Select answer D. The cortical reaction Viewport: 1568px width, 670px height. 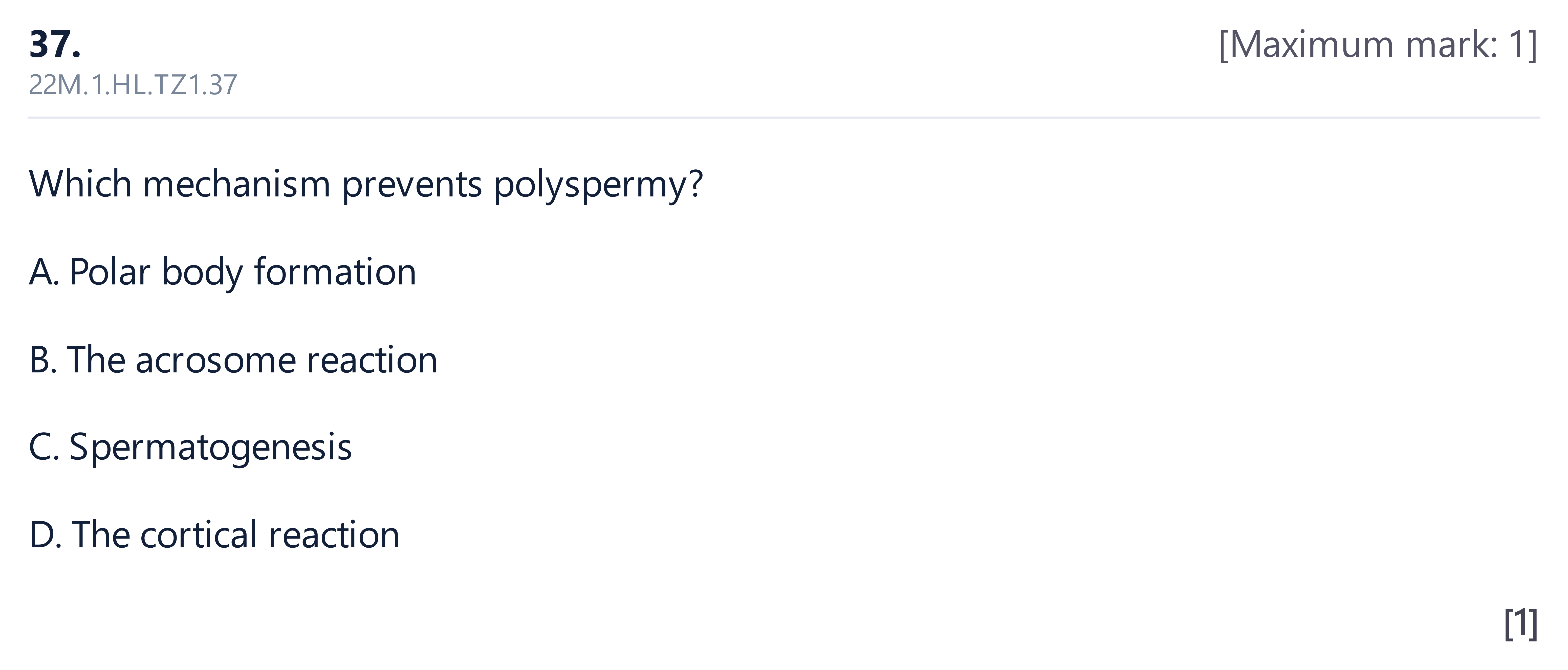pos(214,535)
